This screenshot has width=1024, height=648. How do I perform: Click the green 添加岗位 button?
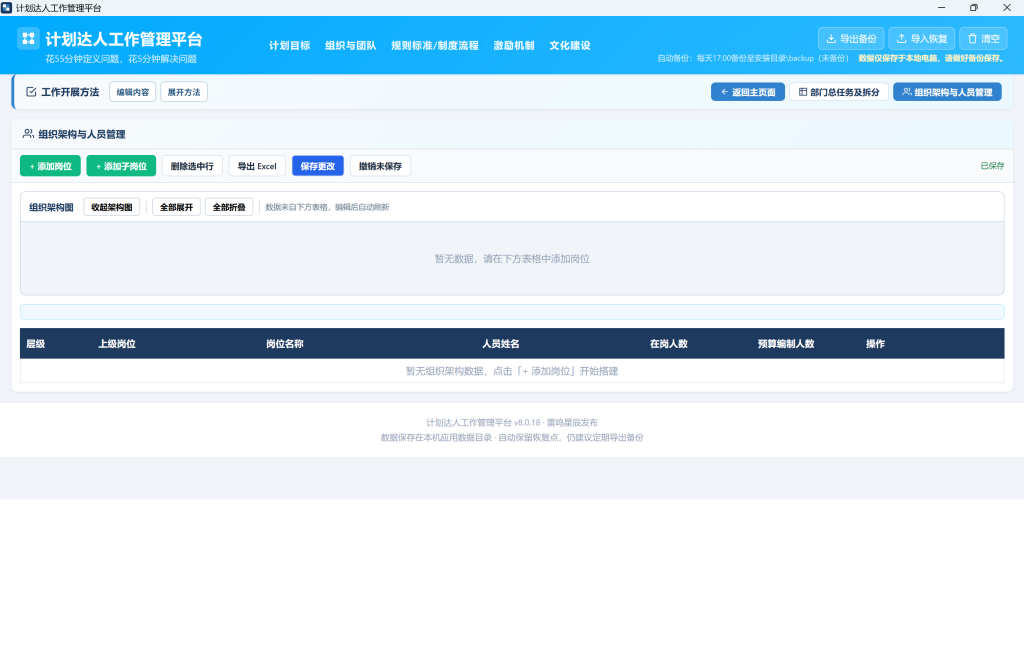[x=50, y=166]
